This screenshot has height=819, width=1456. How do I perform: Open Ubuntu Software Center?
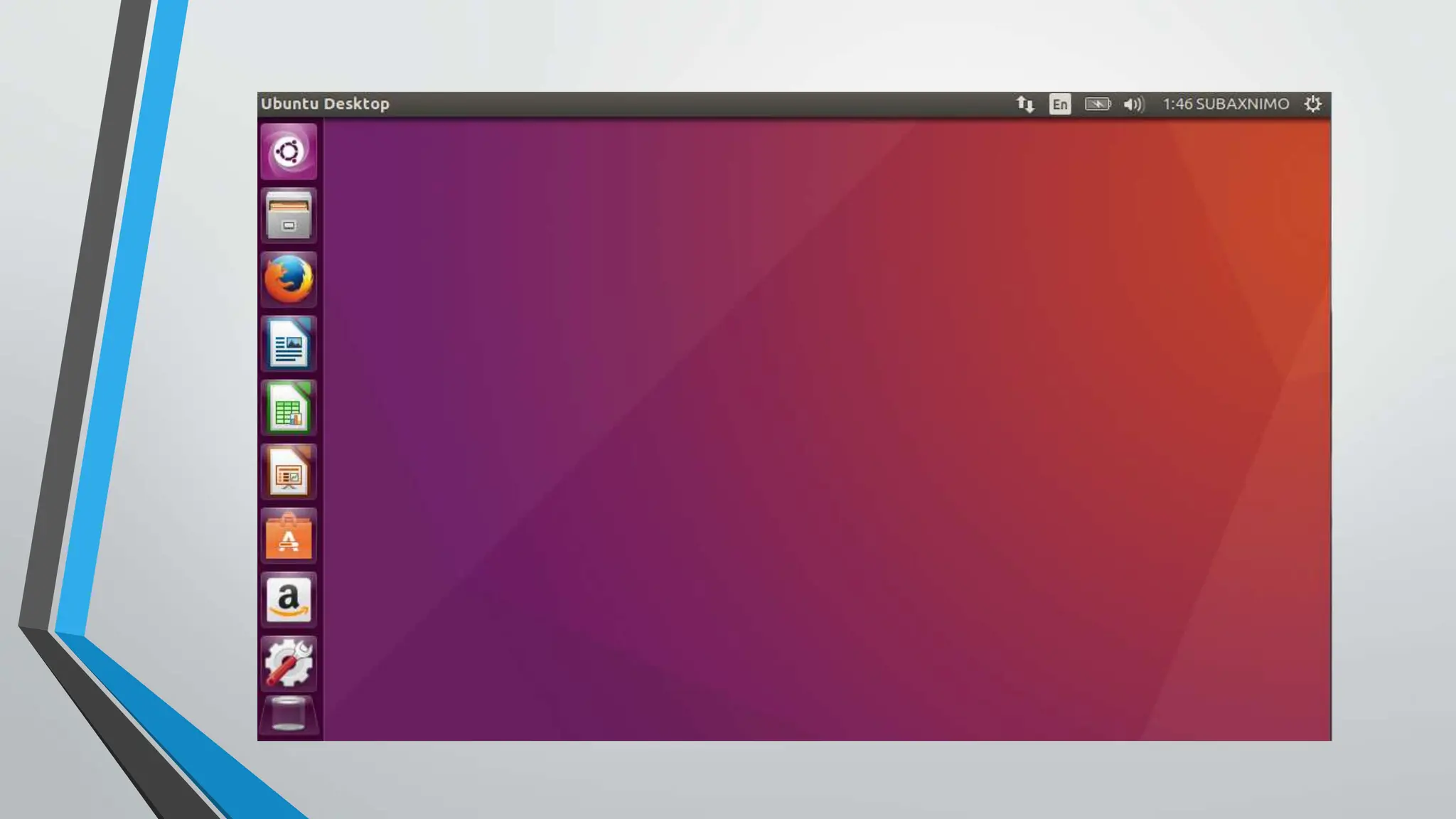pos(288,537)
